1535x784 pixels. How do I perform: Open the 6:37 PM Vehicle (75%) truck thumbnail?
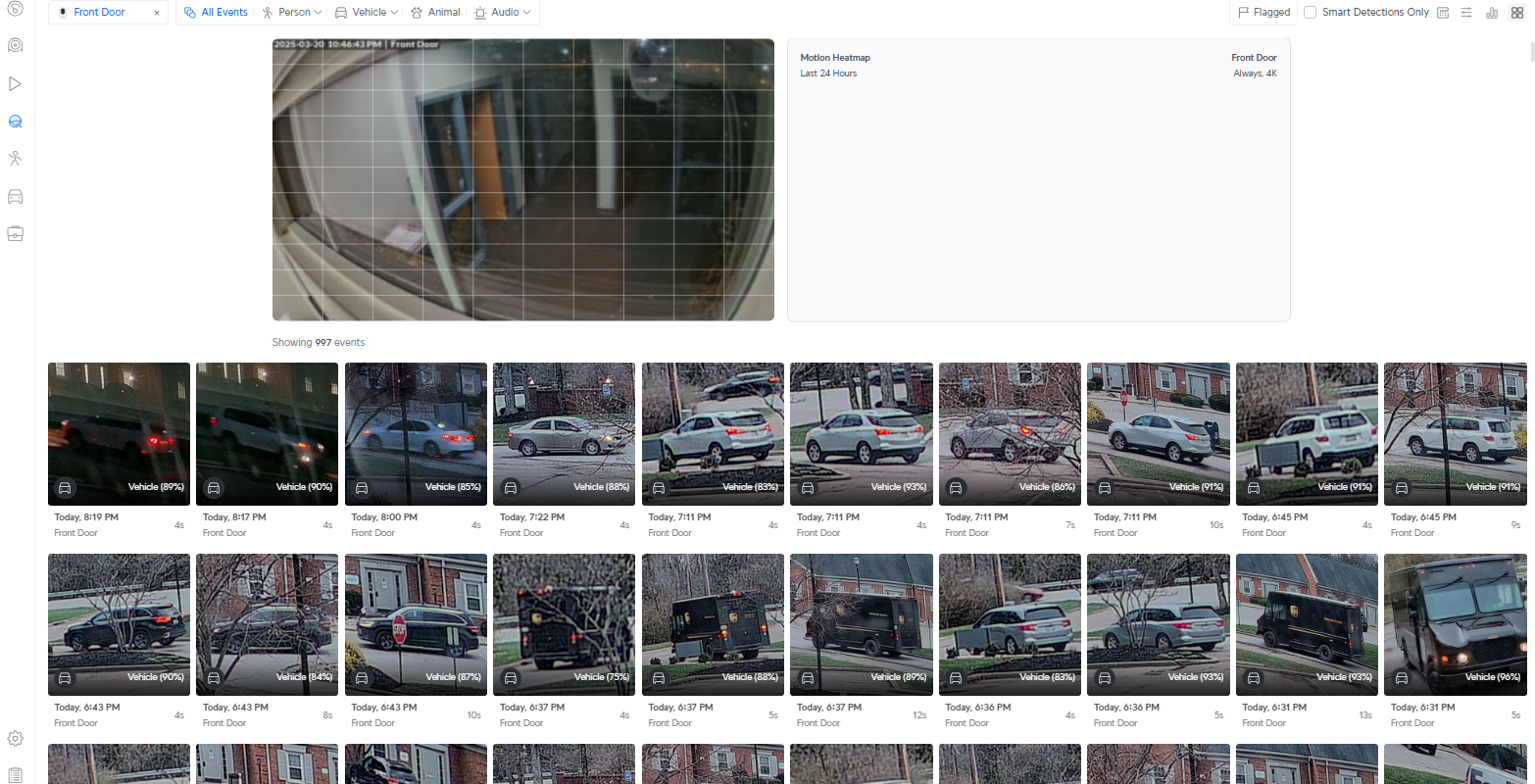(x=564, y=624)
